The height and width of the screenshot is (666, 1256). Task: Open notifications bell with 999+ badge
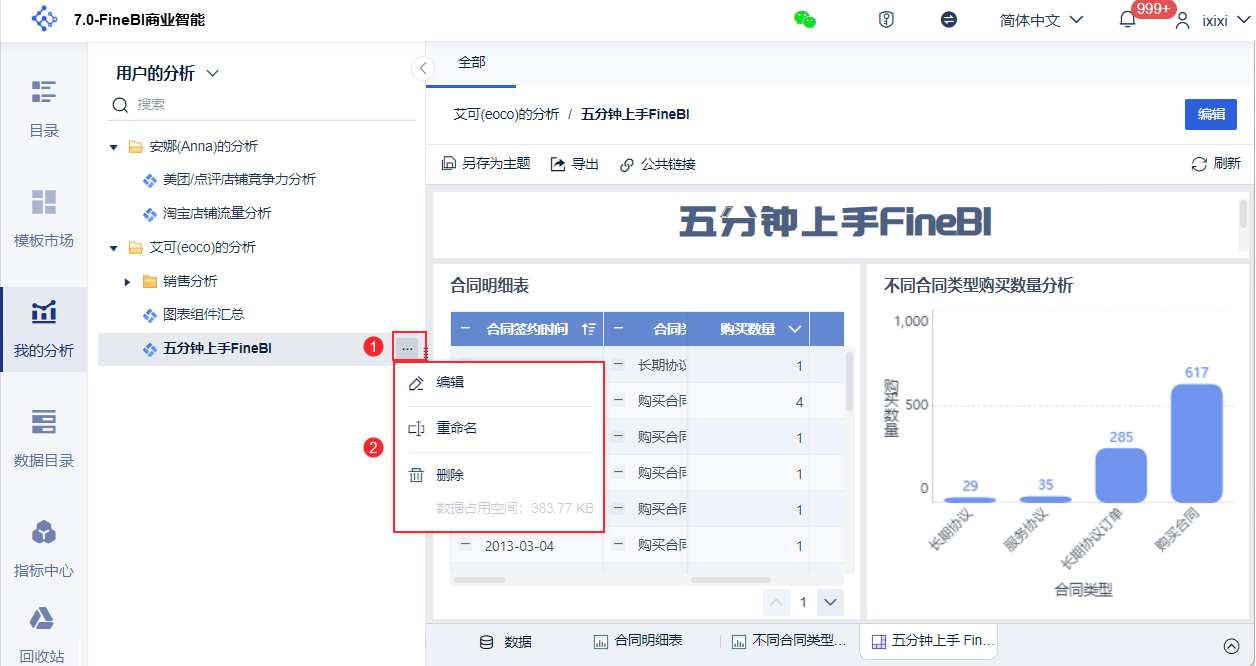[1127, 20]
